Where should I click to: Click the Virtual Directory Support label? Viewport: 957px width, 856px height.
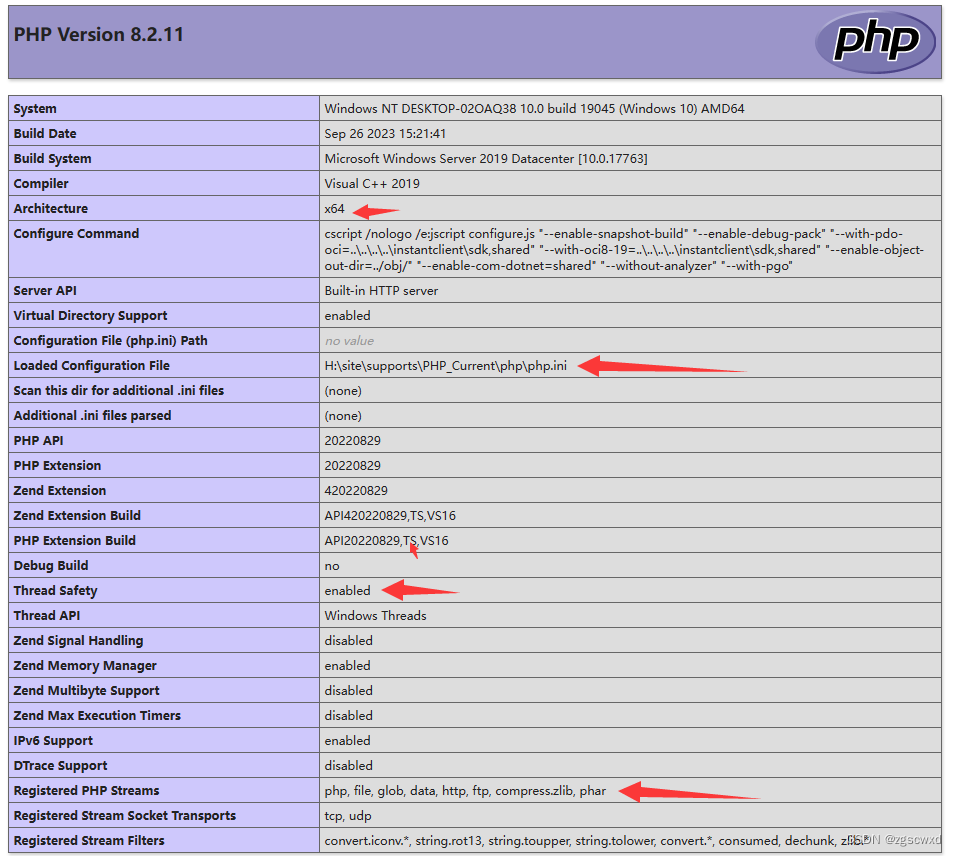(x=90, y=315)
